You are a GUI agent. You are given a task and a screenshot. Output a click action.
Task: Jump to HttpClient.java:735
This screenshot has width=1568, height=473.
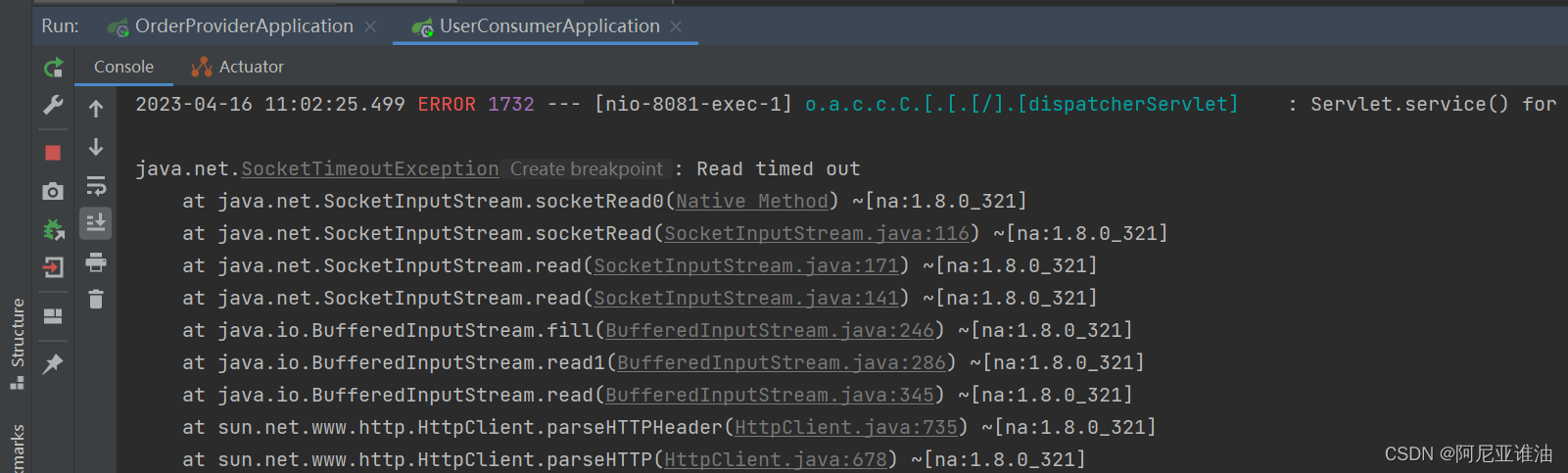(846, 427)
